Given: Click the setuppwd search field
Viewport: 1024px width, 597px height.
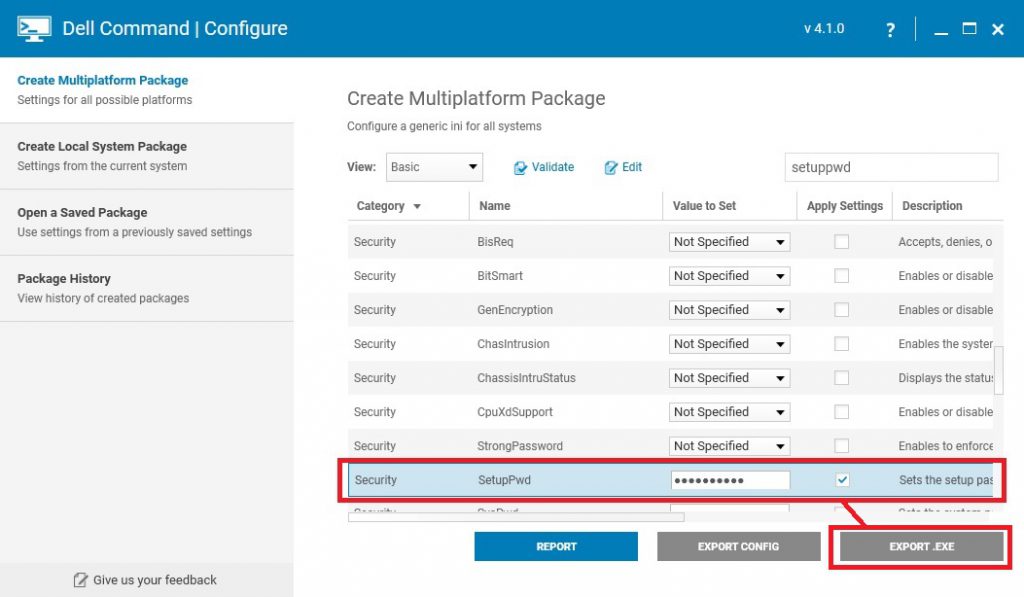Looking at the screenshot, I should 890,167.
